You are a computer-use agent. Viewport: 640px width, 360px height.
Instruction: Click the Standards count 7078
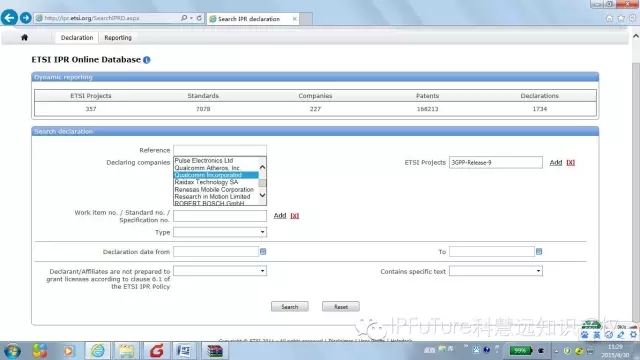point(203,109)
